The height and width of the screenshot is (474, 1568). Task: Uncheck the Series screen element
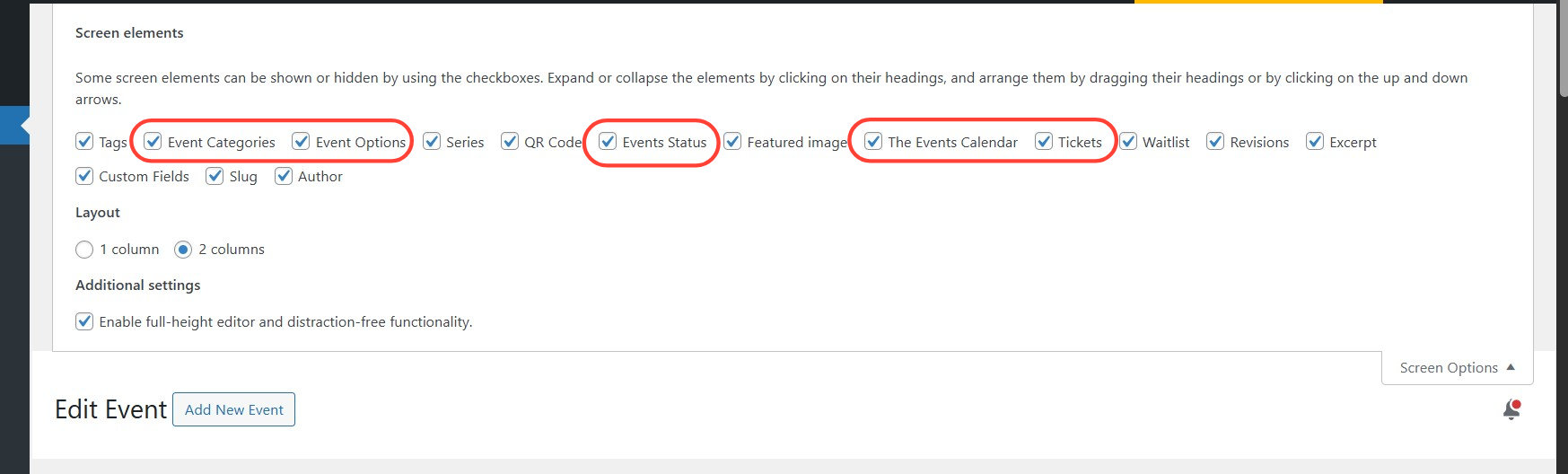[x=432, y=142]
